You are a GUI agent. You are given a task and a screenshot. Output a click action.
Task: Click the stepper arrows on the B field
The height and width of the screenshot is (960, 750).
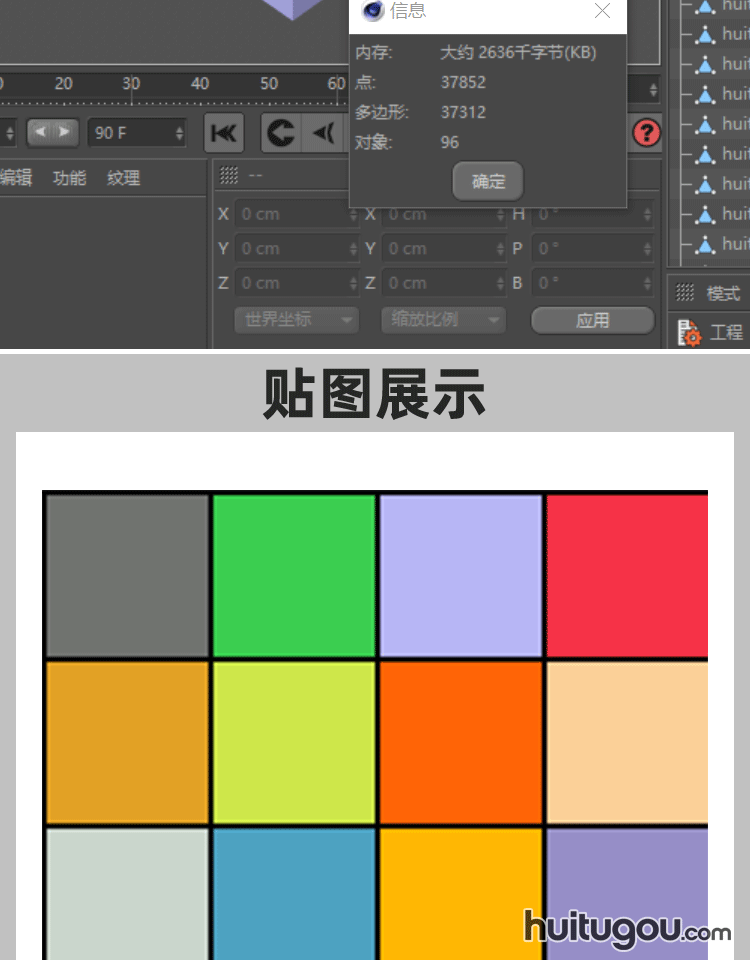pos(648,283)
